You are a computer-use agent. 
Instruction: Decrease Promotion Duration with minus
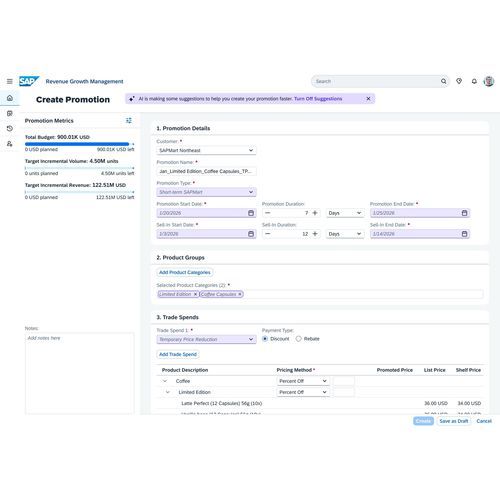(x=268, y=213)
